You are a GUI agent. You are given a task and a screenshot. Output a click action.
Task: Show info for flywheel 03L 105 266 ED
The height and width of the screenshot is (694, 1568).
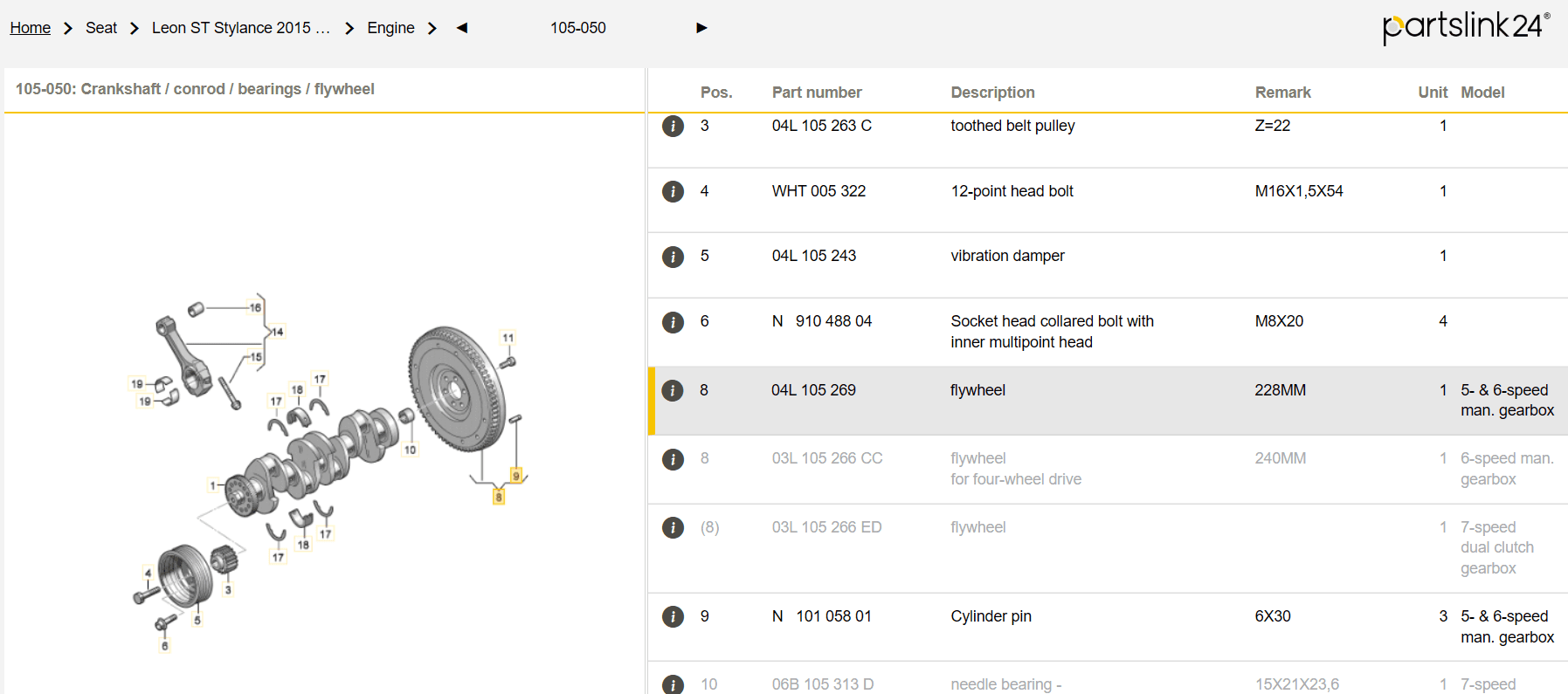coord(673,528)
